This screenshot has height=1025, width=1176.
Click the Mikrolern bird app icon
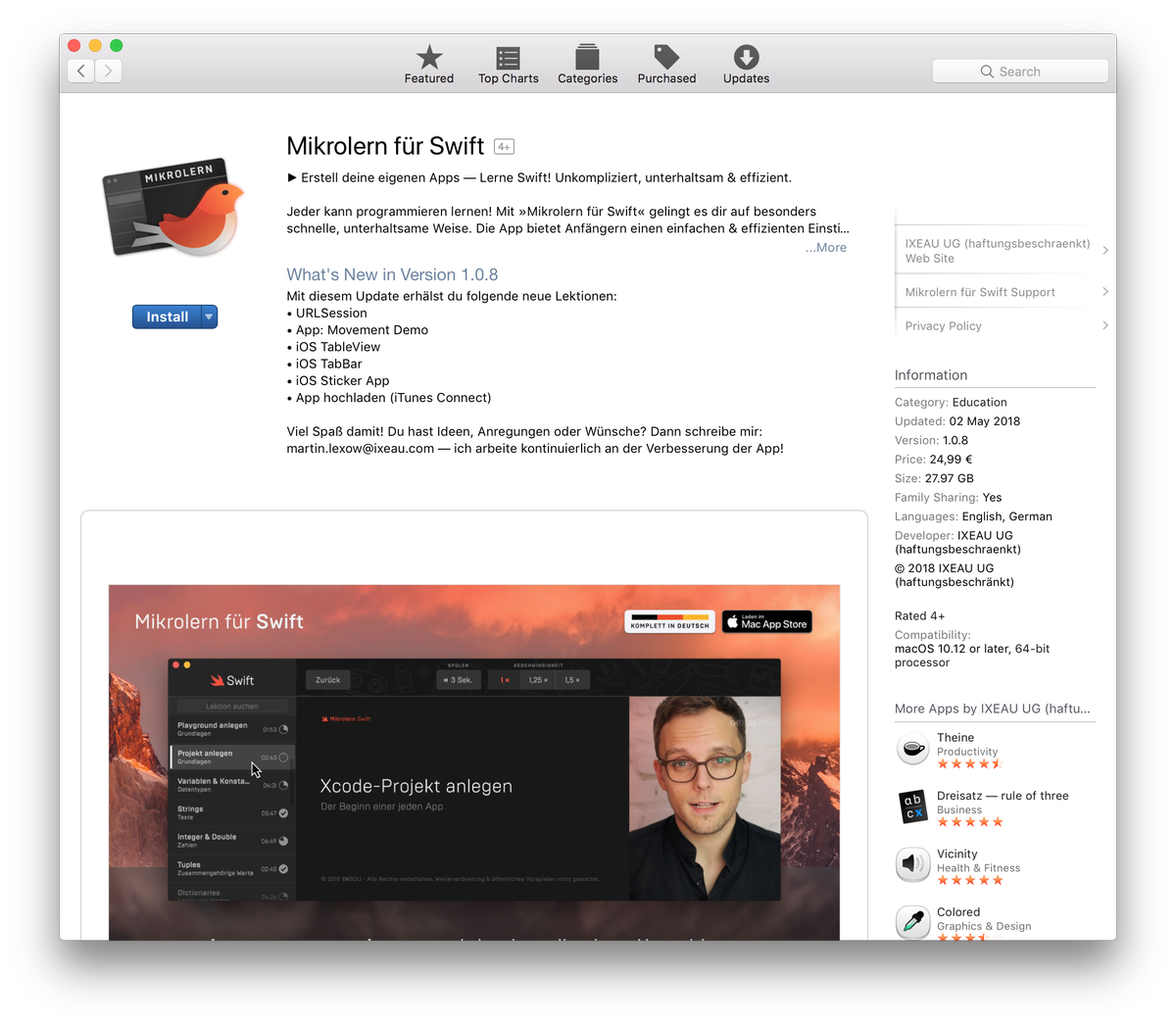[173, 208]
